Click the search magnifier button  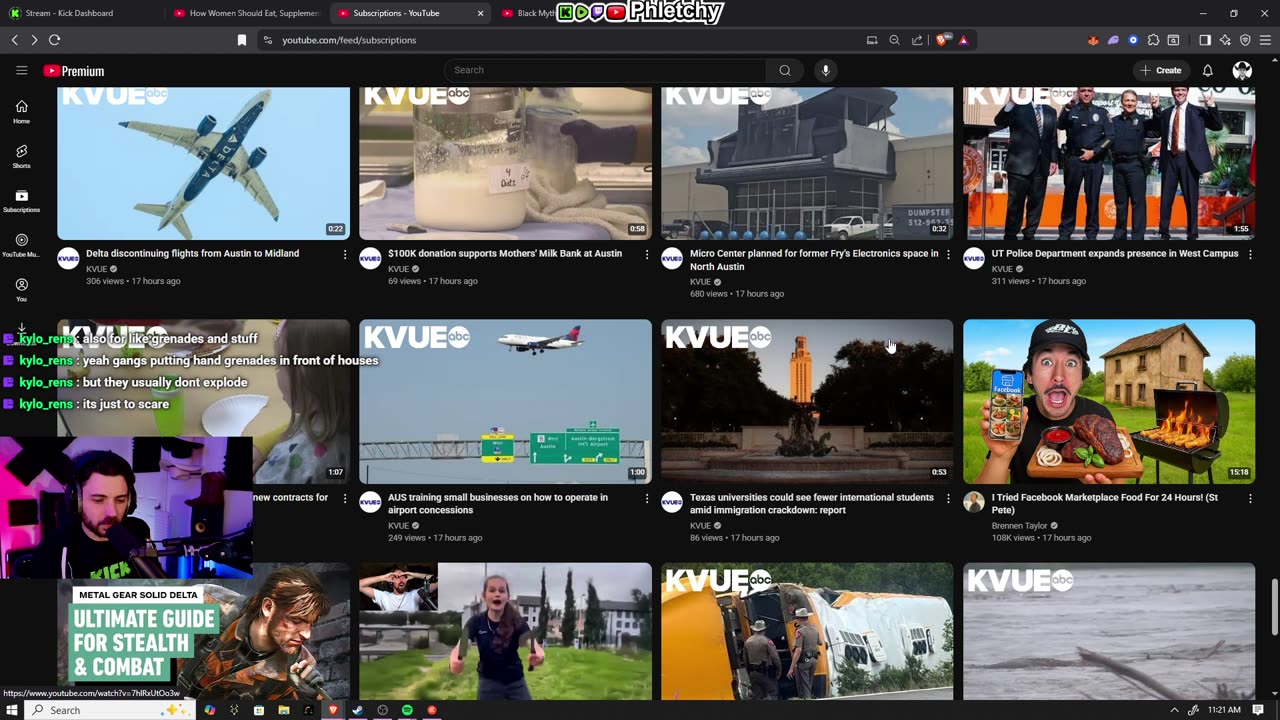click(785, 70)
